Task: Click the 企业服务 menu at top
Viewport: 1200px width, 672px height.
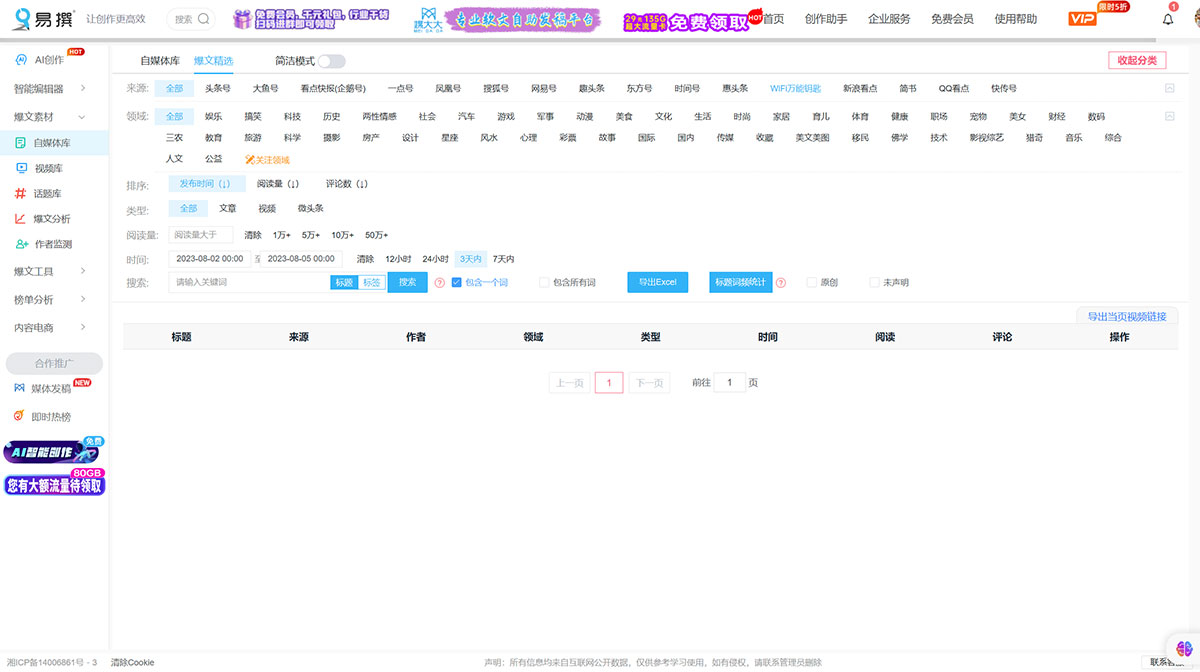Action: [889, 18]
